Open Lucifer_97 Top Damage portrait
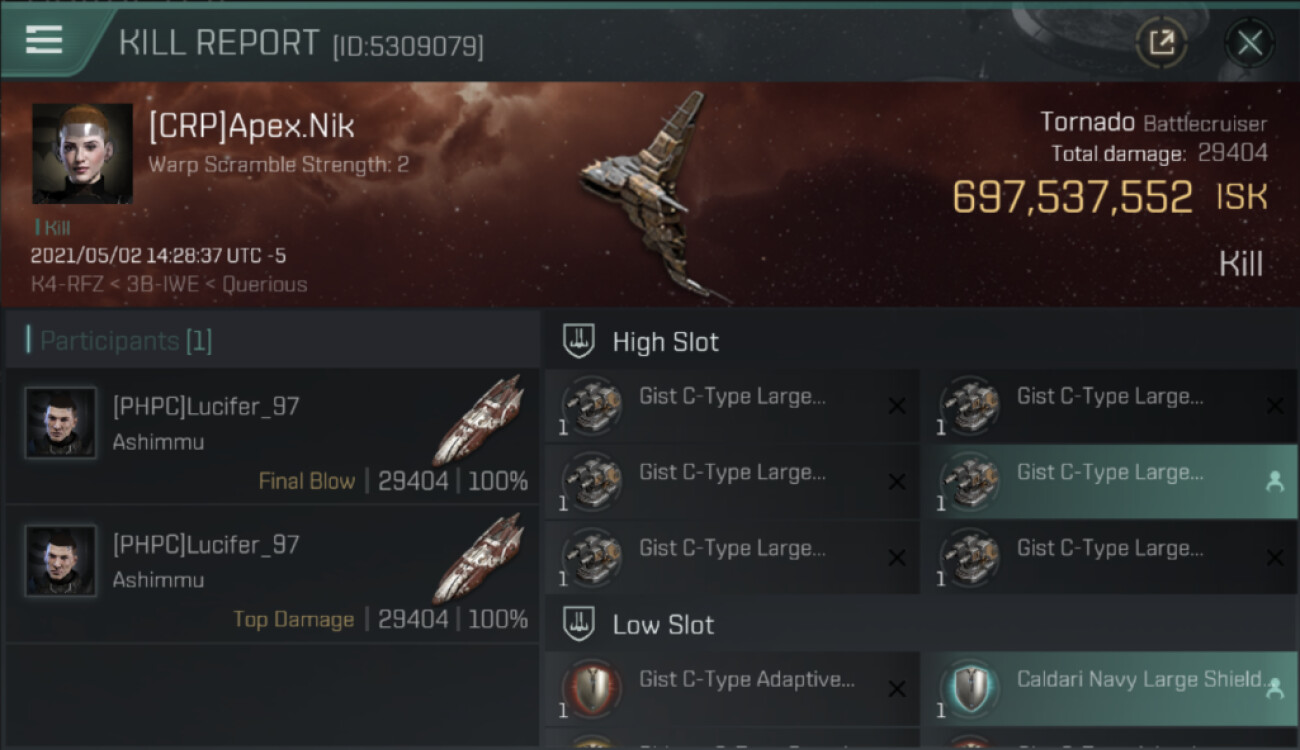Screen dimensions: 1300x750 61,561
